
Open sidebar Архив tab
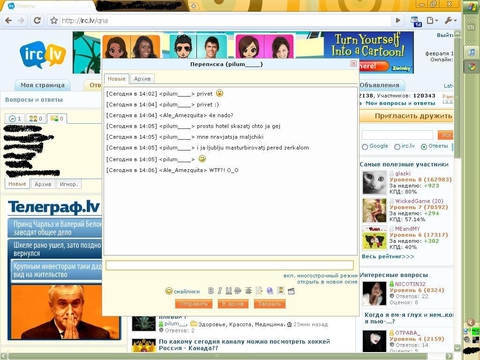point(43,184)
